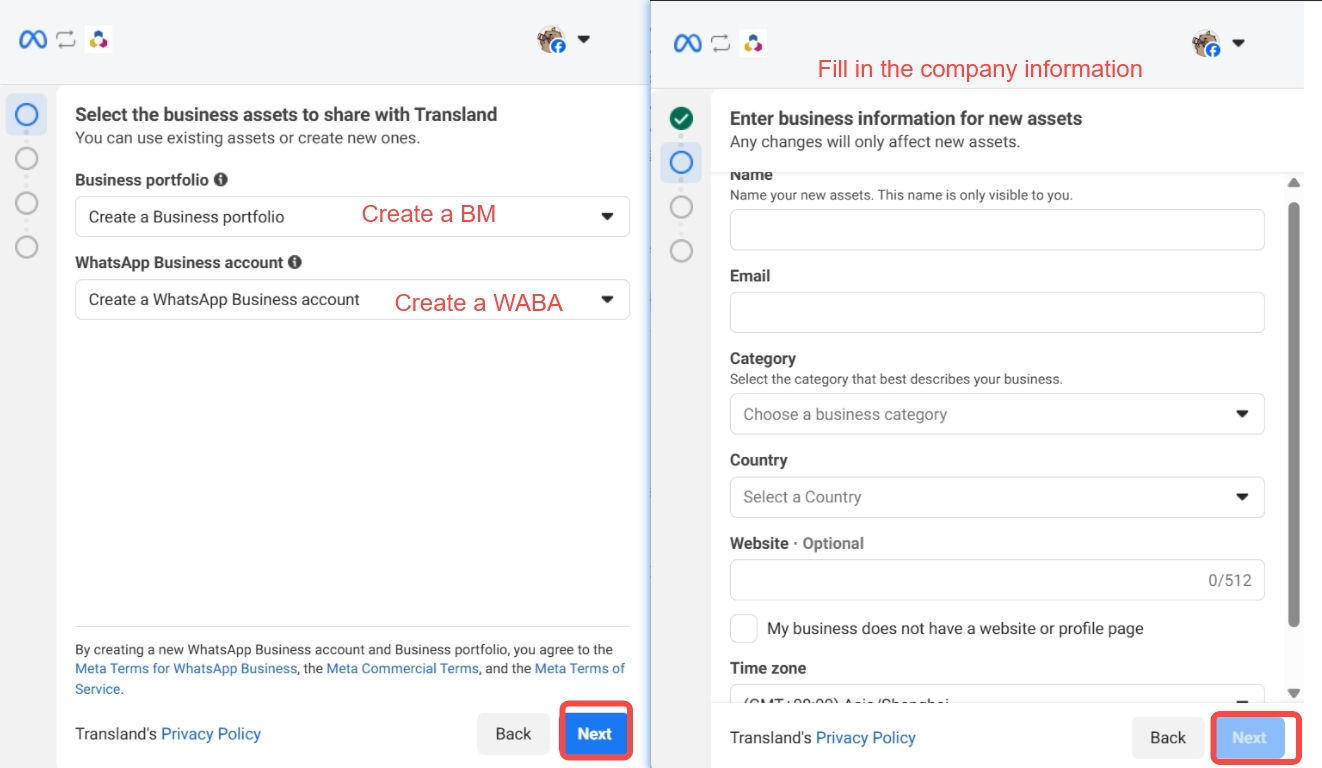
Task: Expand the WhatsApp Business account dropdown
Action: (352, 300)
